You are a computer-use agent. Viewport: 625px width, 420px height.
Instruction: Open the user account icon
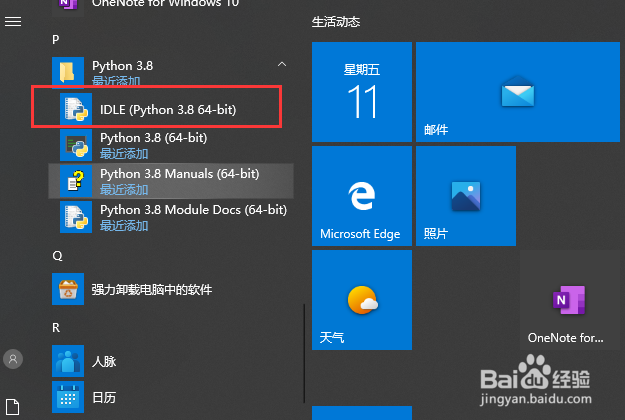coord(13,359)
